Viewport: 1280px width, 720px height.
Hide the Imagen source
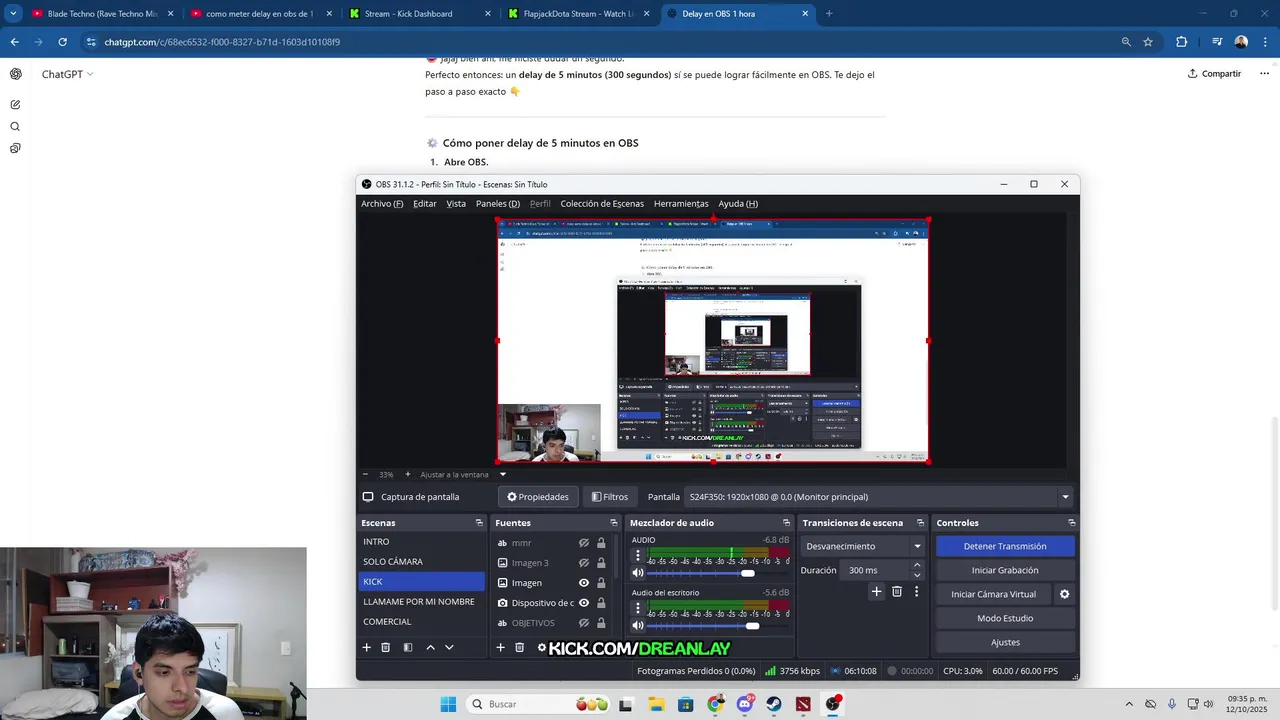(584, 583)
